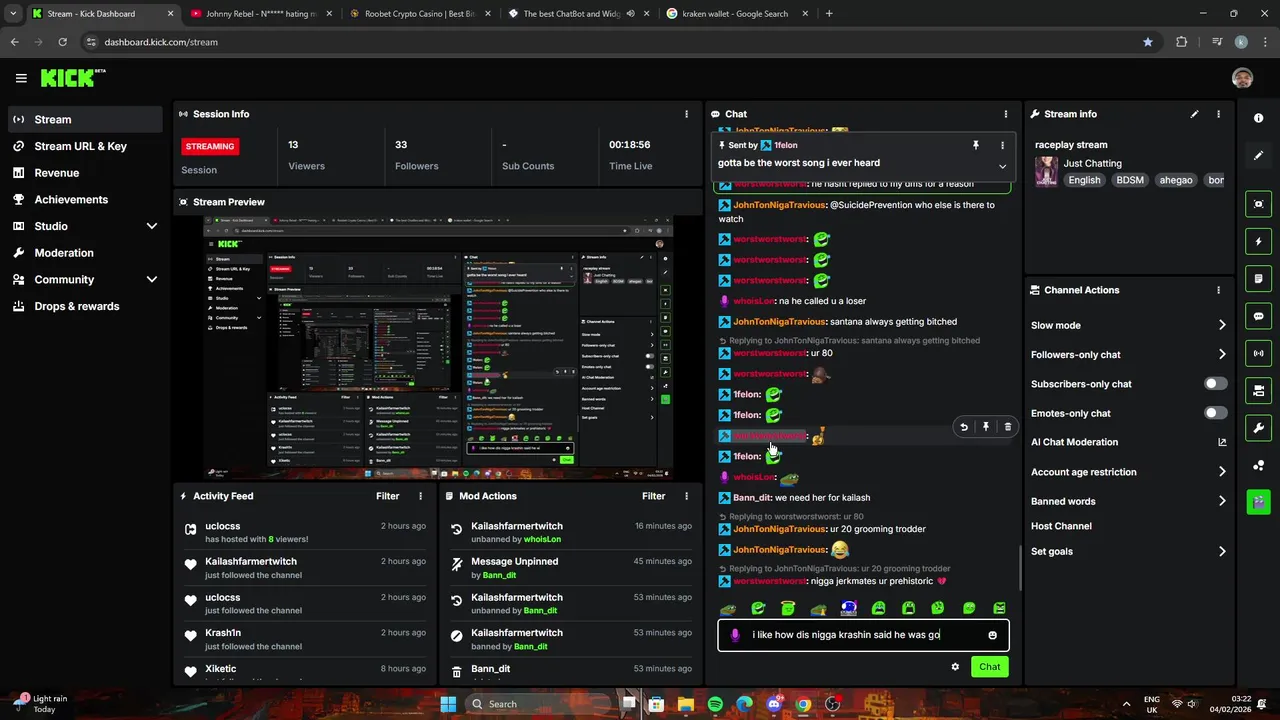Click whoisLon link in Mod Actions

click(542, 539)
